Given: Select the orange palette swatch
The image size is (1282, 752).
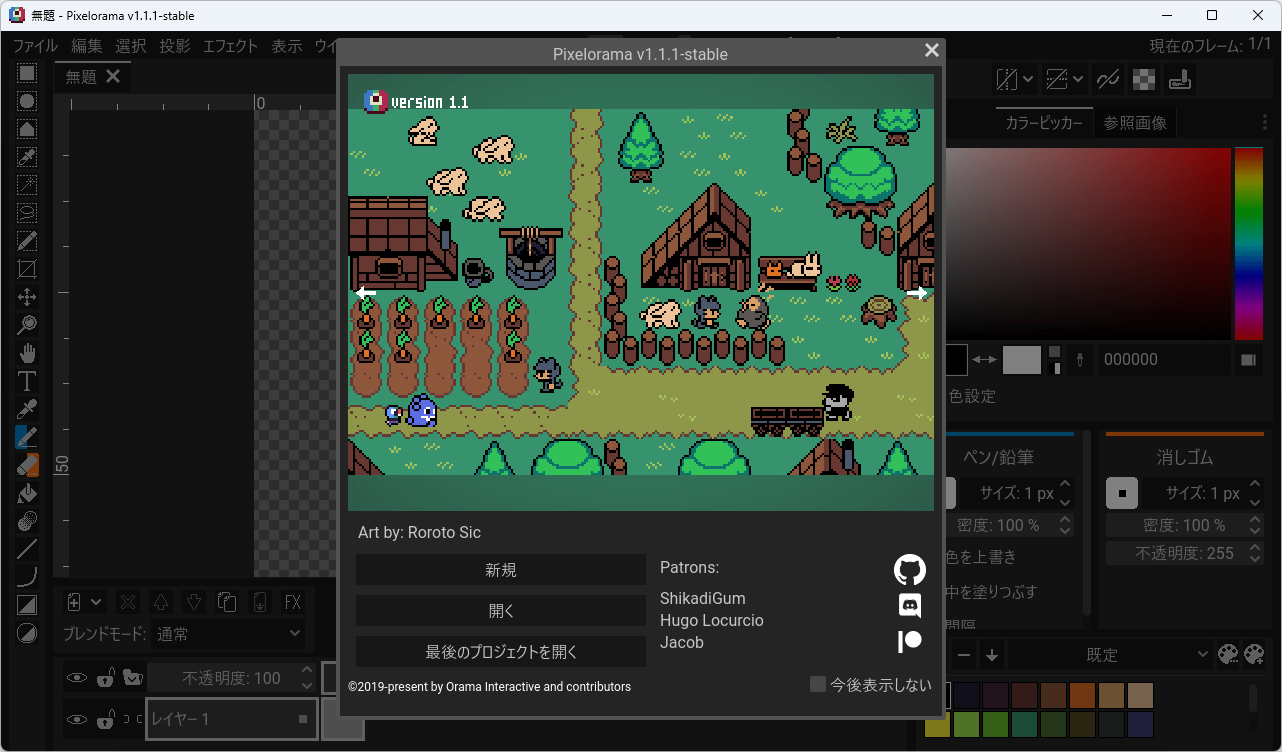Looking at the screenshot, I should point(1082,695).
